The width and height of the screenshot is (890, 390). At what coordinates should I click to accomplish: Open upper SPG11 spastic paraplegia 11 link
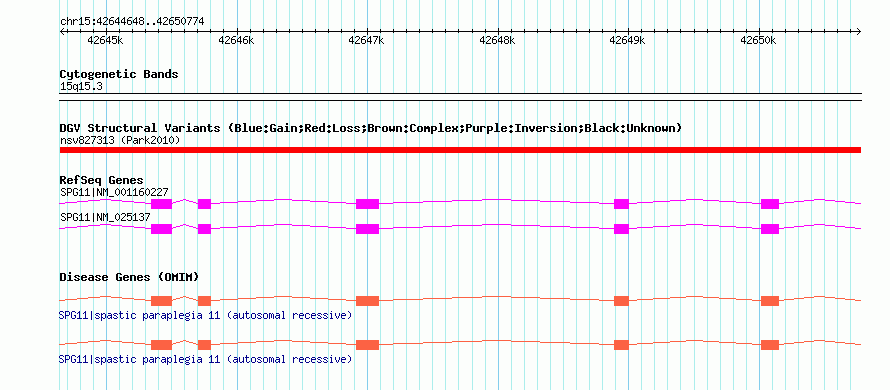pos(205,315)
